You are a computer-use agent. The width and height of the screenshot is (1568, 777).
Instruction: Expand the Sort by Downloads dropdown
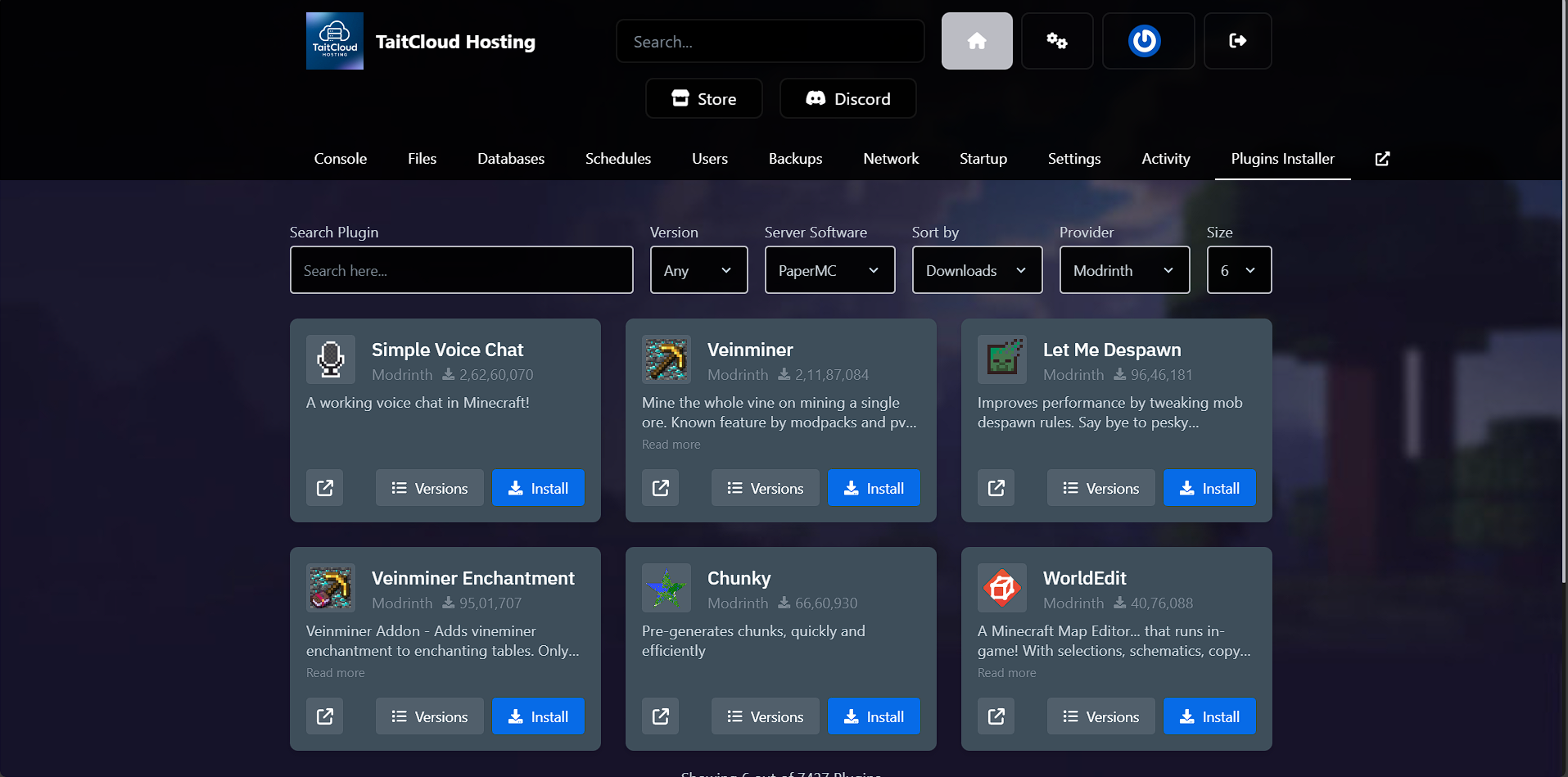pyautogui.click(x=976, y=270)
